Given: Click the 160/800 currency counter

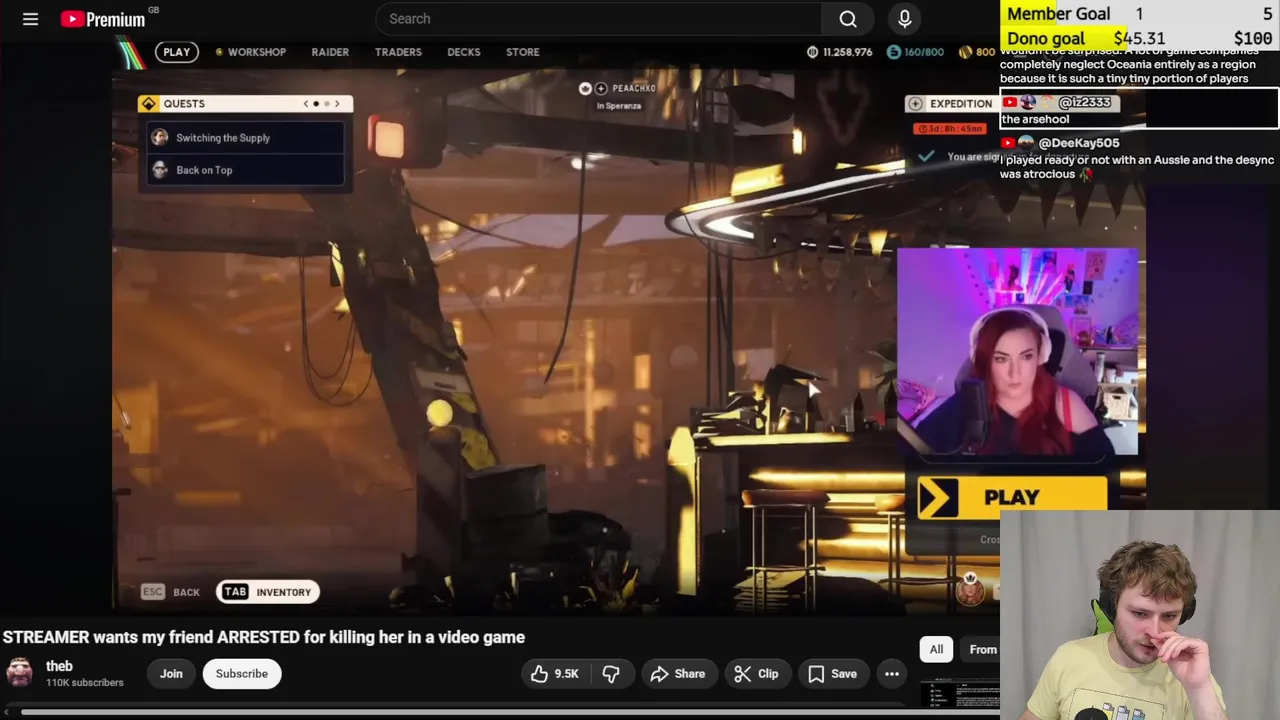Looking at the screenshot, I should (915, 52).
